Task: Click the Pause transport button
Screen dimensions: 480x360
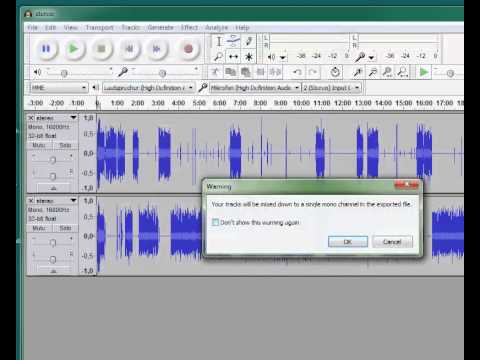Action: 46,49
